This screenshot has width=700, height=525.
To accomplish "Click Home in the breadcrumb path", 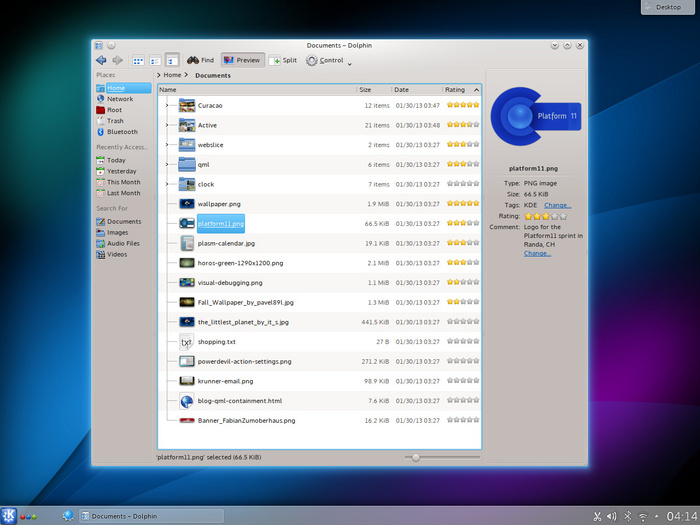I will point(173,75).
